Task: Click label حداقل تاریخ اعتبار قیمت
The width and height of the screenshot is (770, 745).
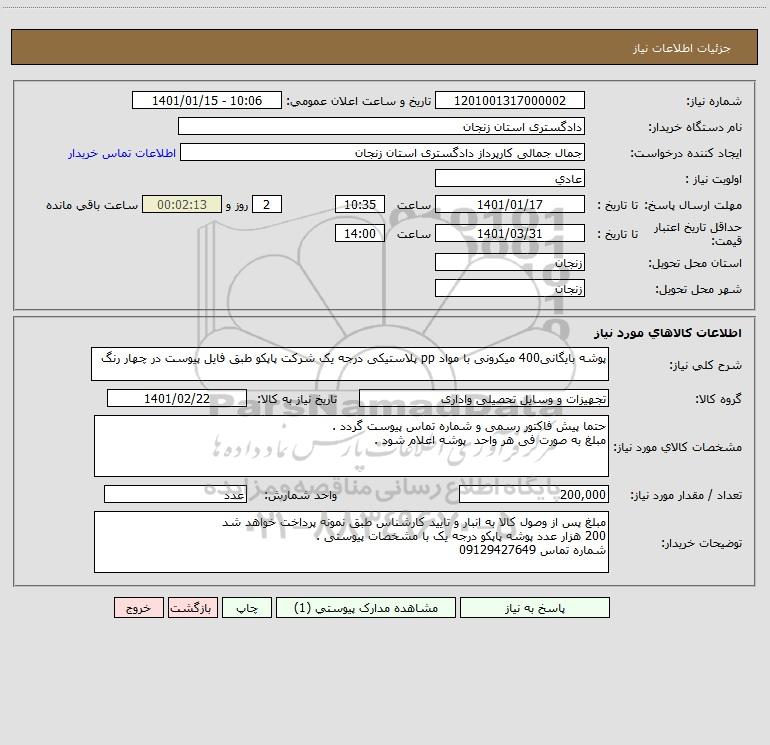Action: pyautogui.click(x=698, y=234)
